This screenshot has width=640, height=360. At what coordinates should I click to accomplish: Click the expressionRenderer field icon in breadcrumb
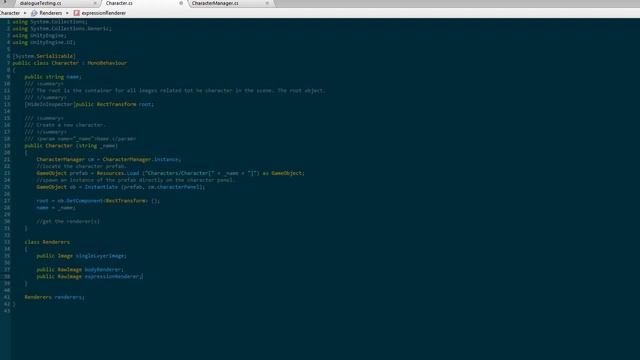pyautogui.click(x=76, y=13)
